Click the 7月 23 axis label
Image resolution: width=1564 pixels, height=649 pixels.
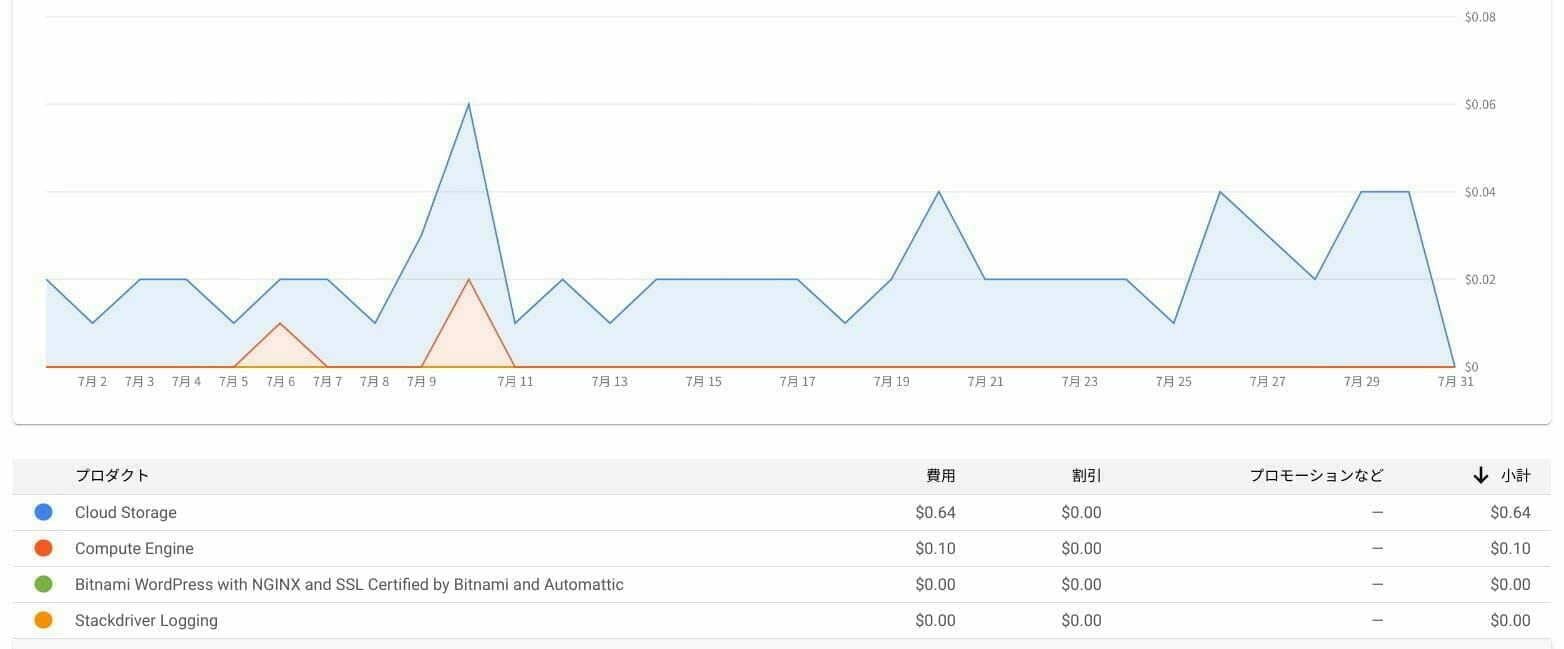tap(1079, 381)
